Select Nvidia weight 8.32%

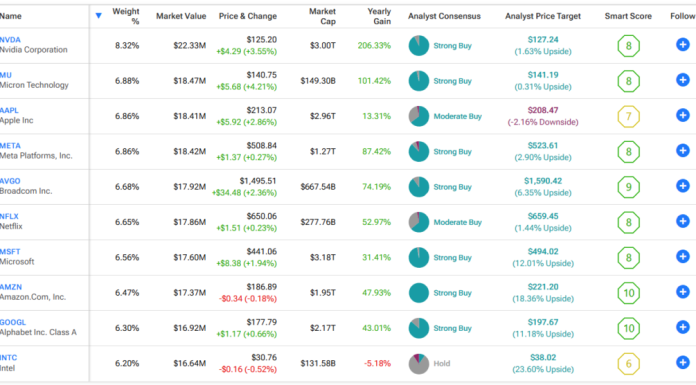(x=127, y=45)
